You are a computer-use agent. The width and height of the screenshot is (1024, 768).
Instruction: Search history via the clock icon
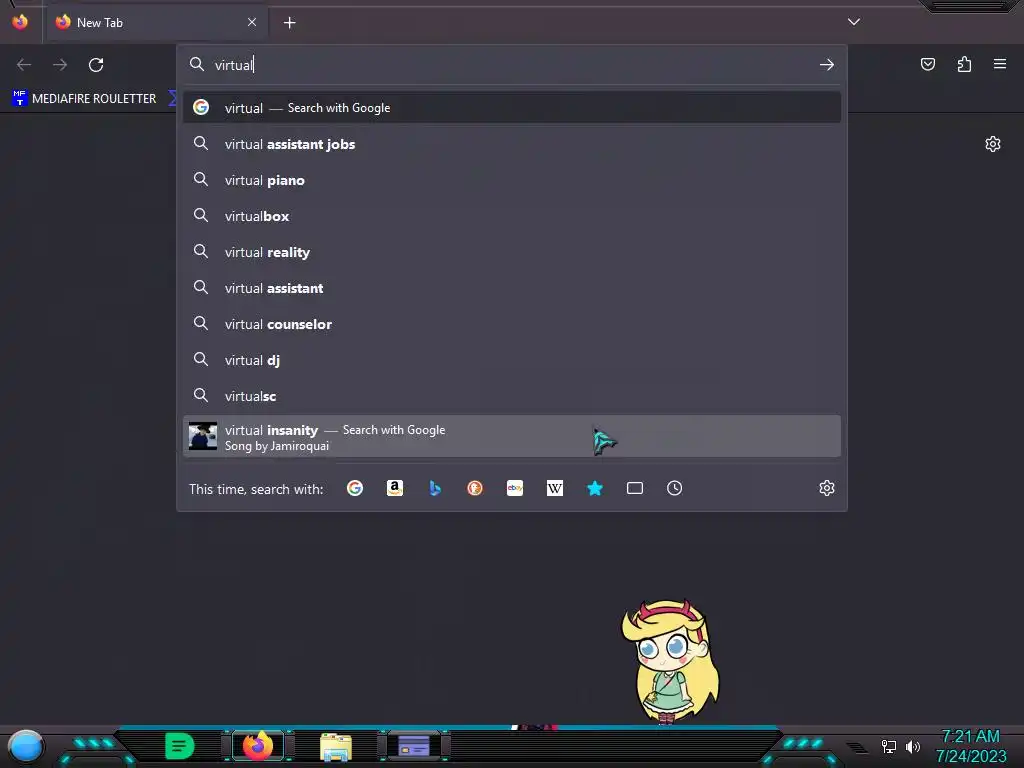pyautogui.click(x=675, y=488)
